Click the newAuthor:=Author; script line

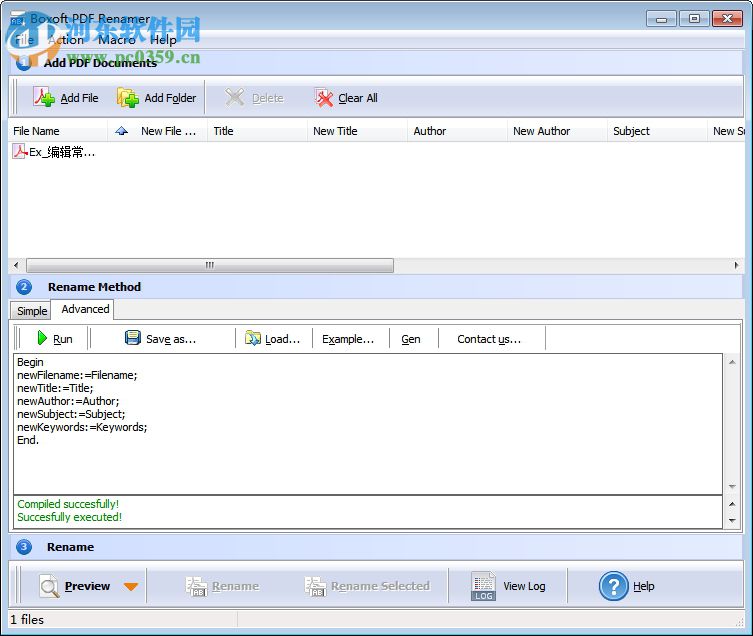coord(68,401)
